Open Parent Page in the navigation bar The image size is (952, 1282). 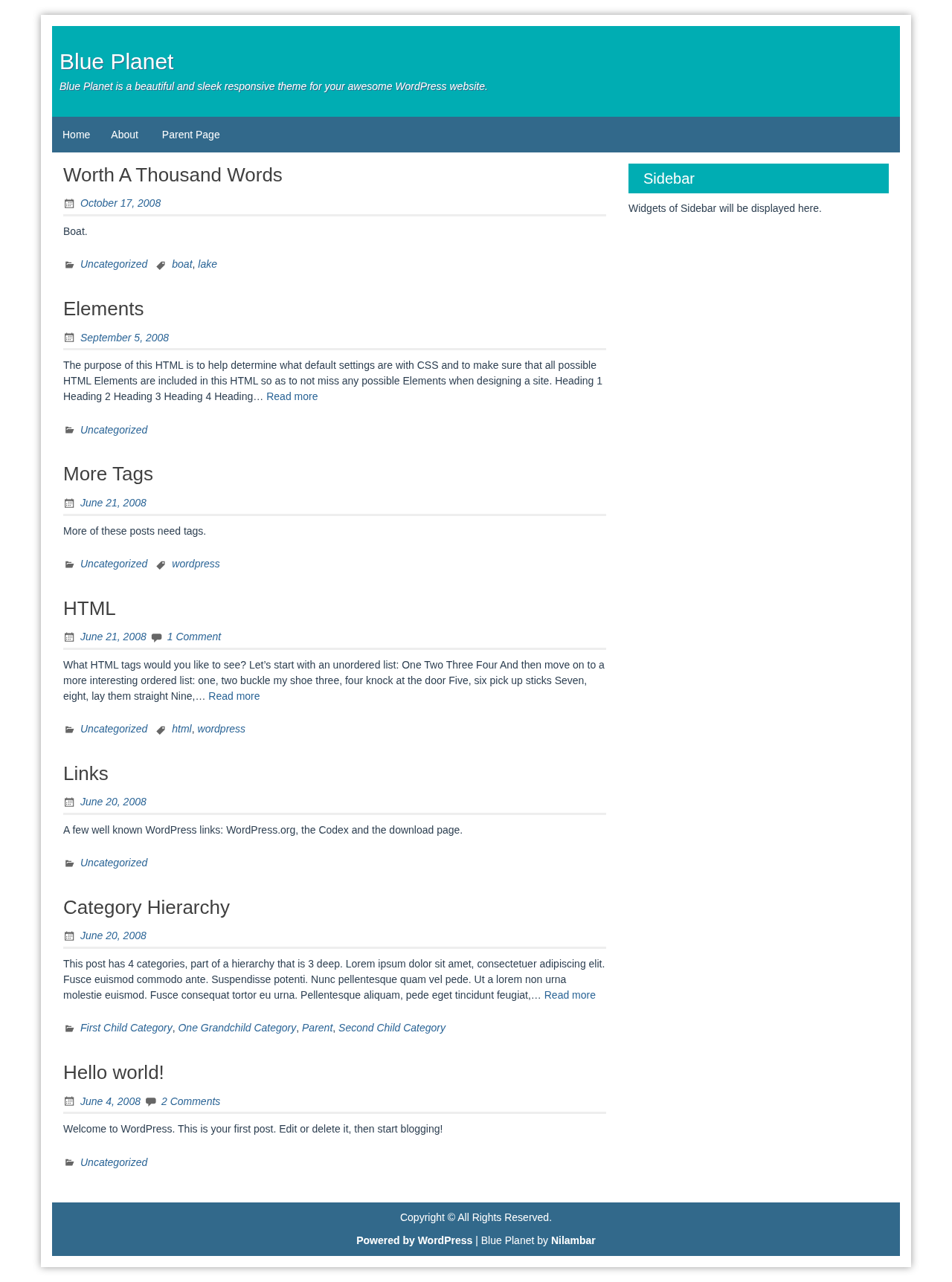[x=190, y=135]
